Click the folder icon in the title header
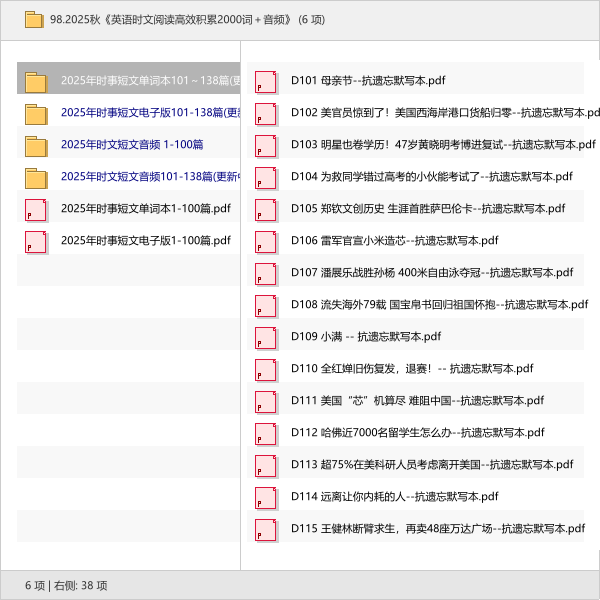The image size is (600, 600). click(x=33, y=19)
